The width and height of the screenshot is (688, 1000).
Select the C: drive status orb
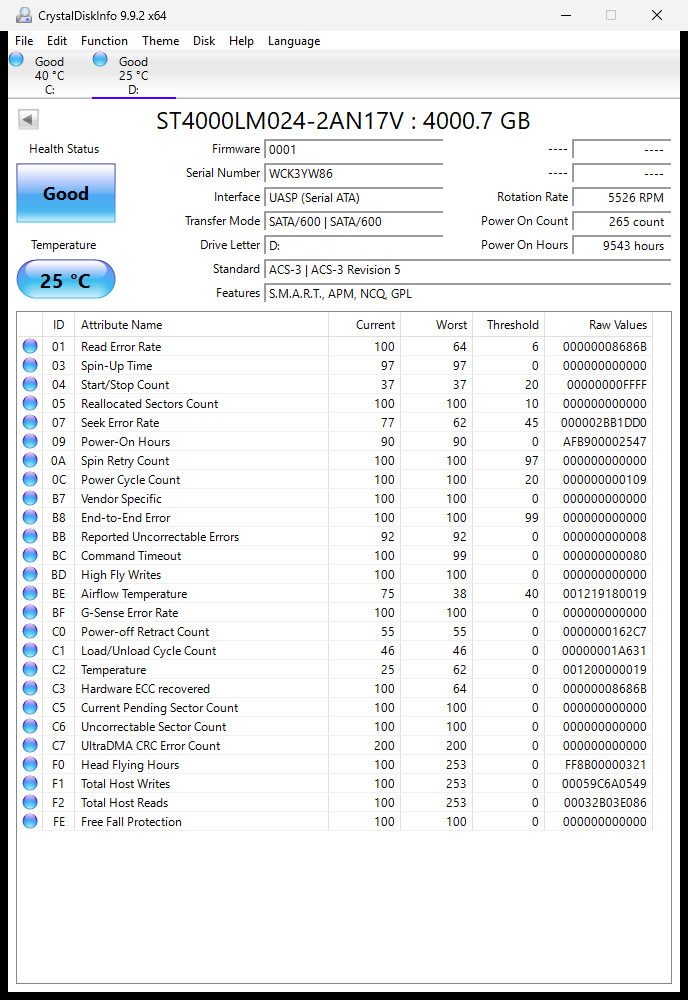[x=17, y=59]
